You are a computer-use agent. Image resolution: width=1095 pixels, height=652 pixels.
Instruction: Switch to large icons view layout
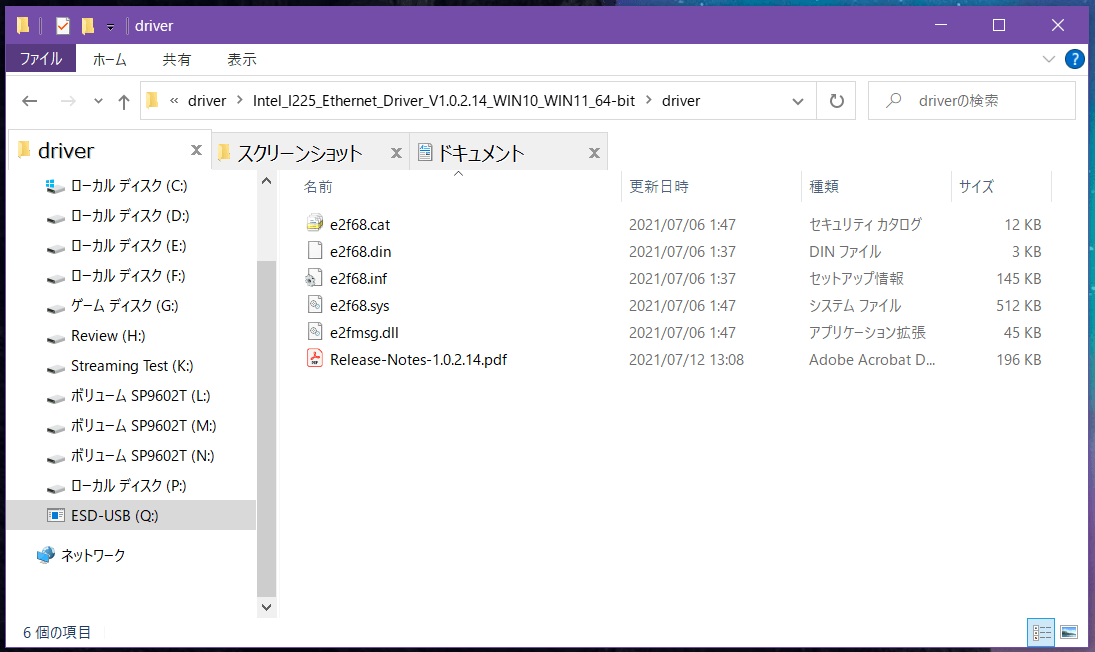point(1069,632)
